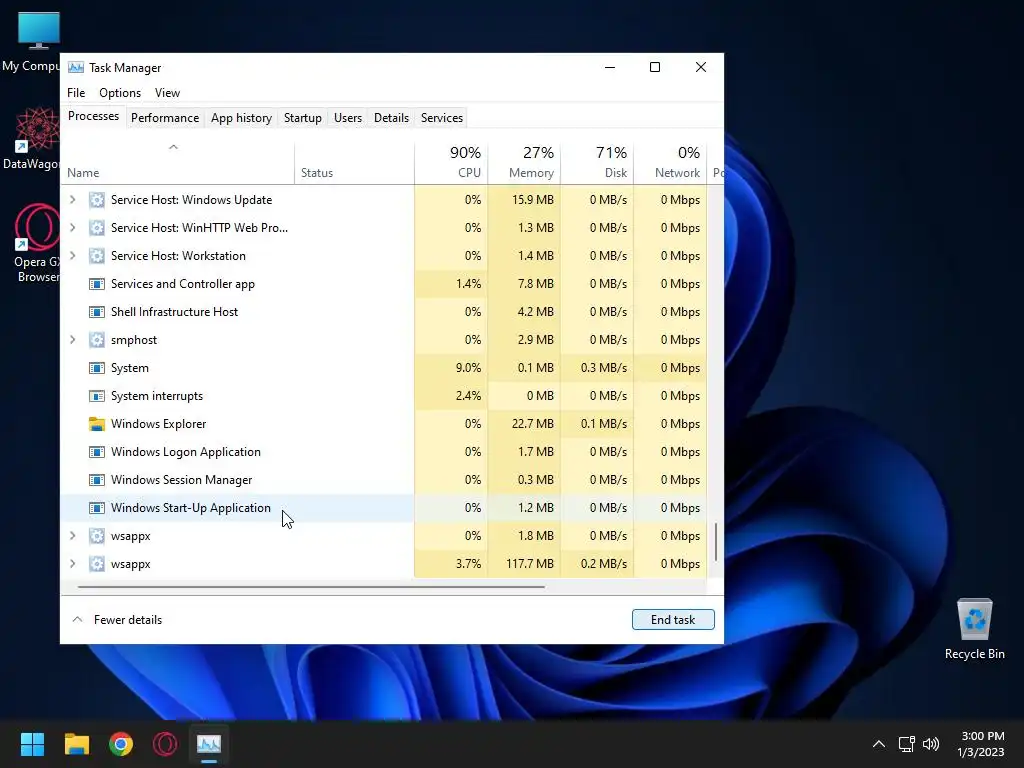Click the 9.0% CPU value for System

tap(468, 368)
